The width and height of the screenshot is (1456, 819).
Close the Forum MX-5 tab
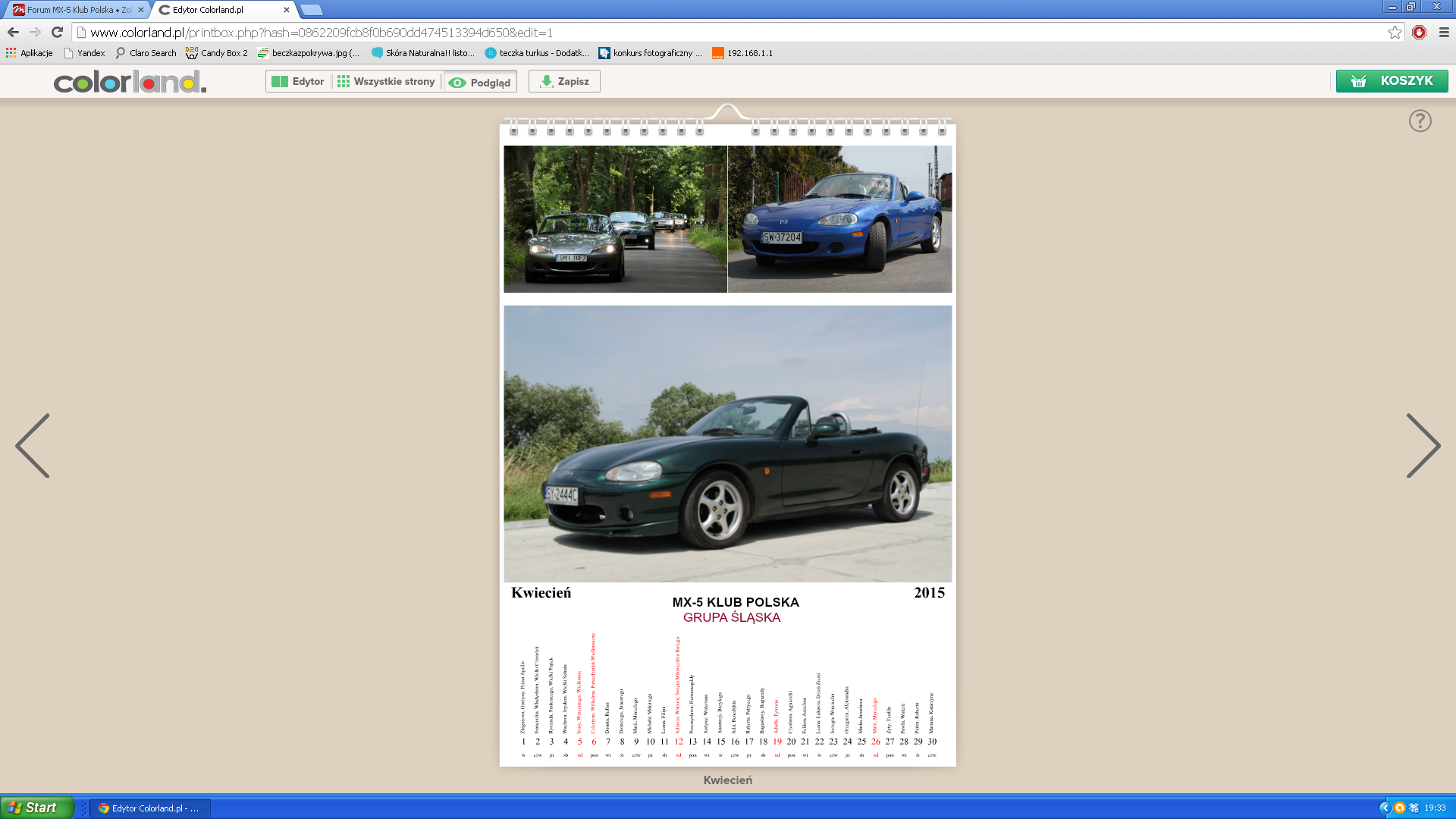coord(140,10)
